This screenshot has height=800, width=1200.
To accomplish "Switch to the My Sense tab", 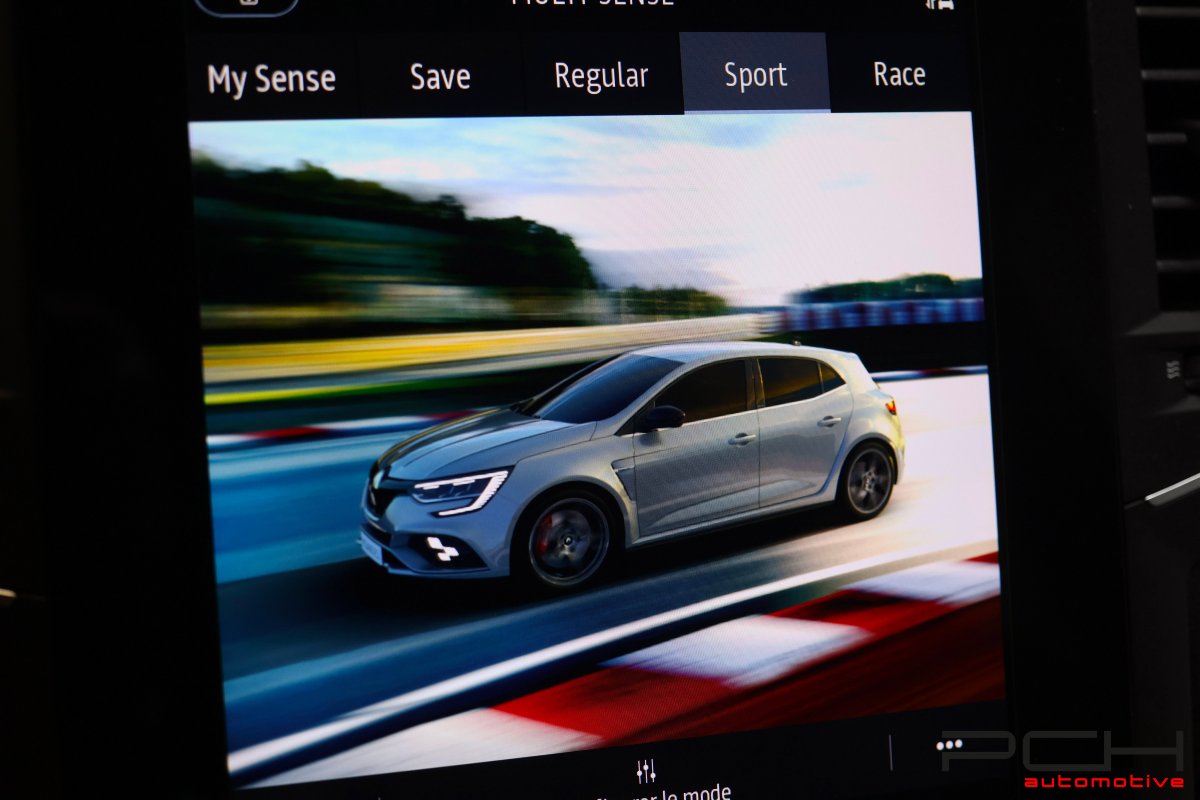I will [271, 79].
